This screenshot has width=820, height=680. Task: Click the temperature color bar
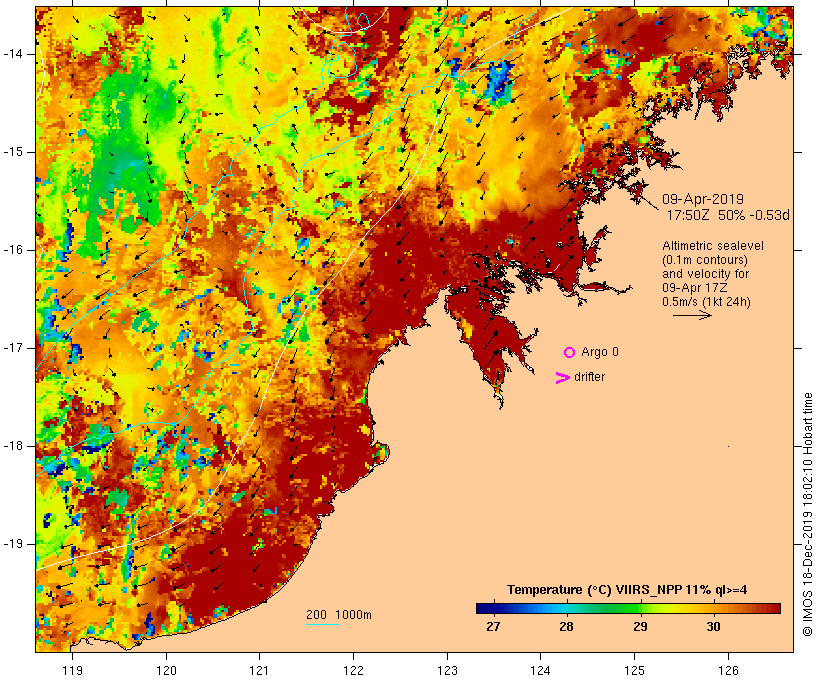click(628, 608)
